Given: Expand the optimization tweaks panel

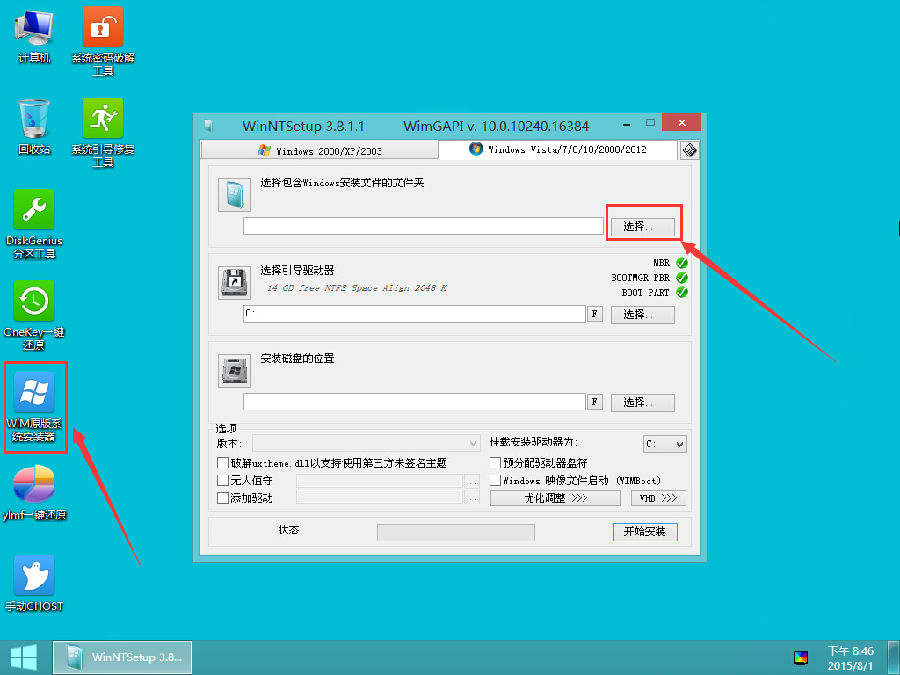Looking at the screenshot, I should click(x=555, y=497).
